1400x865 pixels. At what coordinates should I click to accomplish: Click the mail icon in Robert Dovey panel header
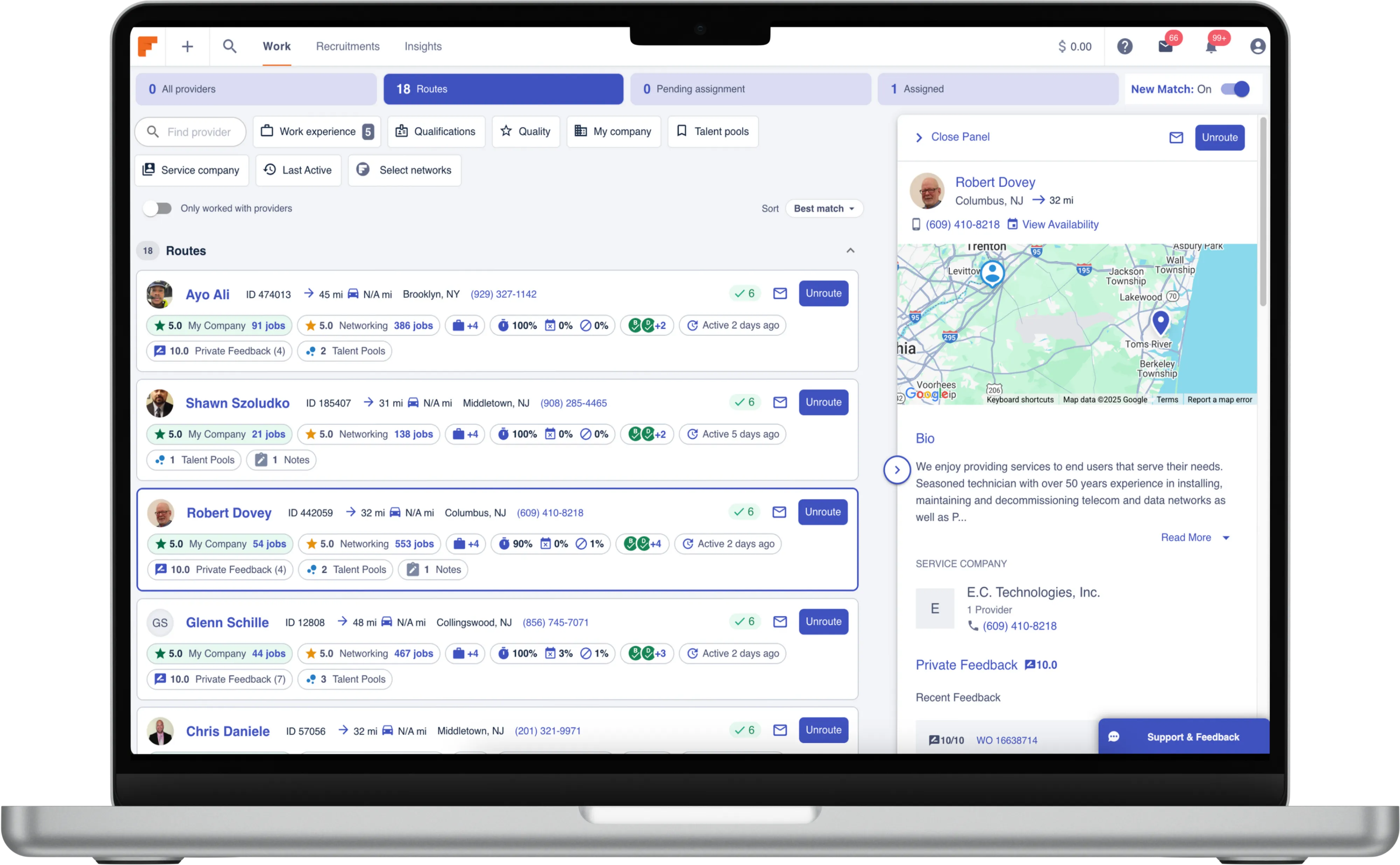coord(1176,137)
